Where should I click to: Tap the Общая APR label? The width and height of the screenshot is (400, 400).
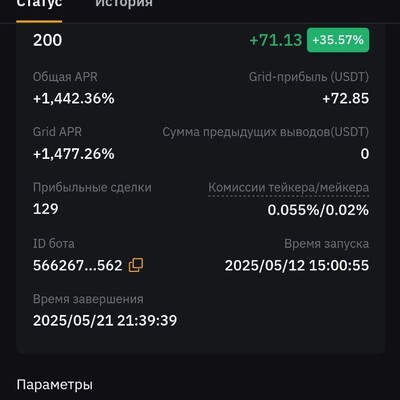65,77
